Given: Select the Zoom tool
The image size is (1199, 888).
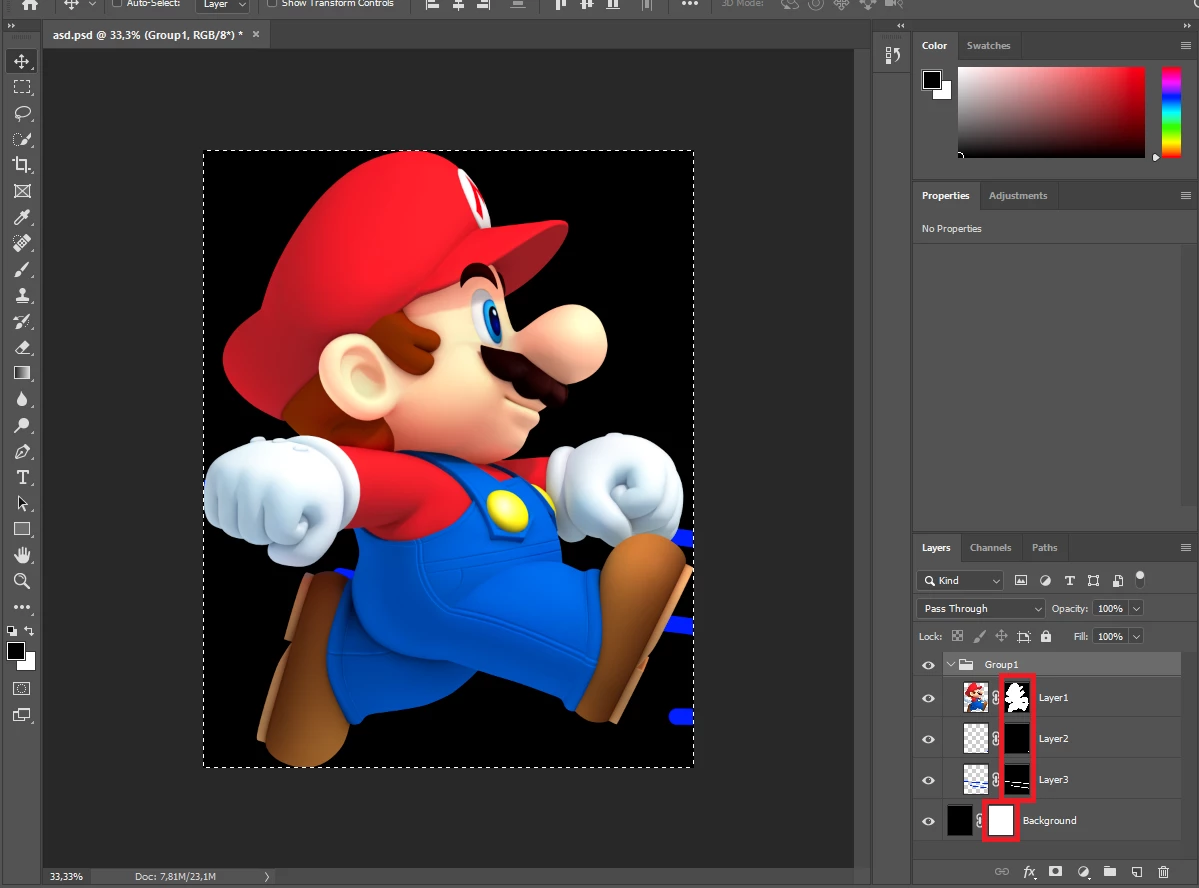Looking at the screenshot, I should tap(22, 581).
